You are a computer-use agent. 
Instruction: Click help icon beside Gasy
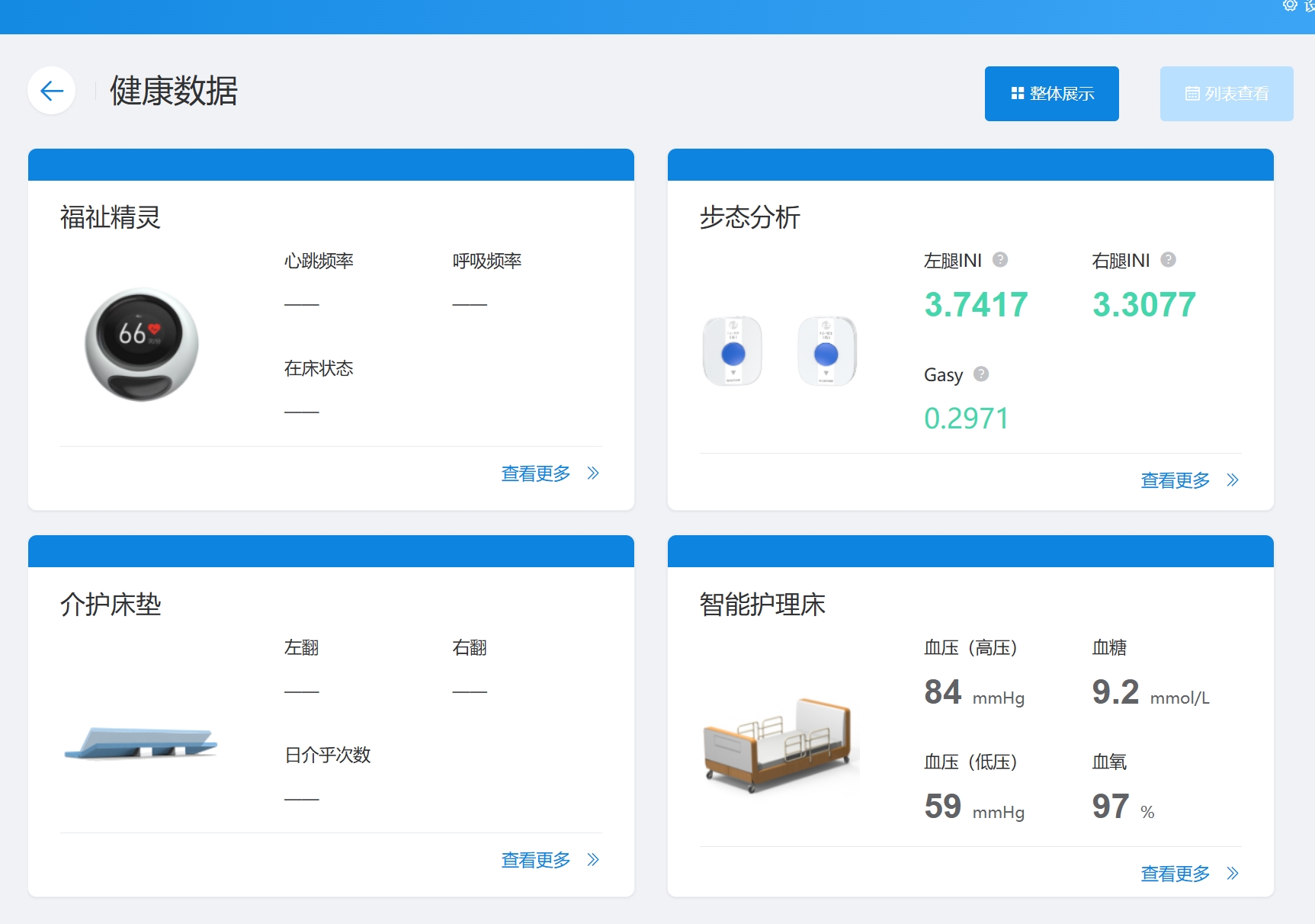981,374
